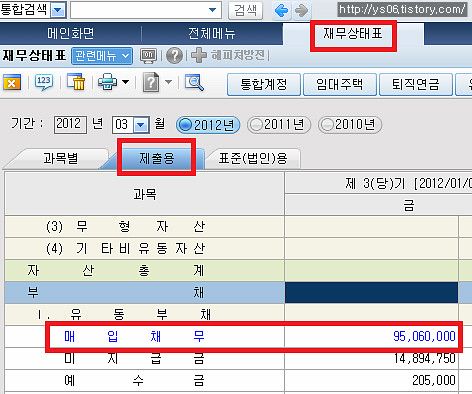Open the printer options dropdown arrow

pyautogui.click(x=125, y=82)
